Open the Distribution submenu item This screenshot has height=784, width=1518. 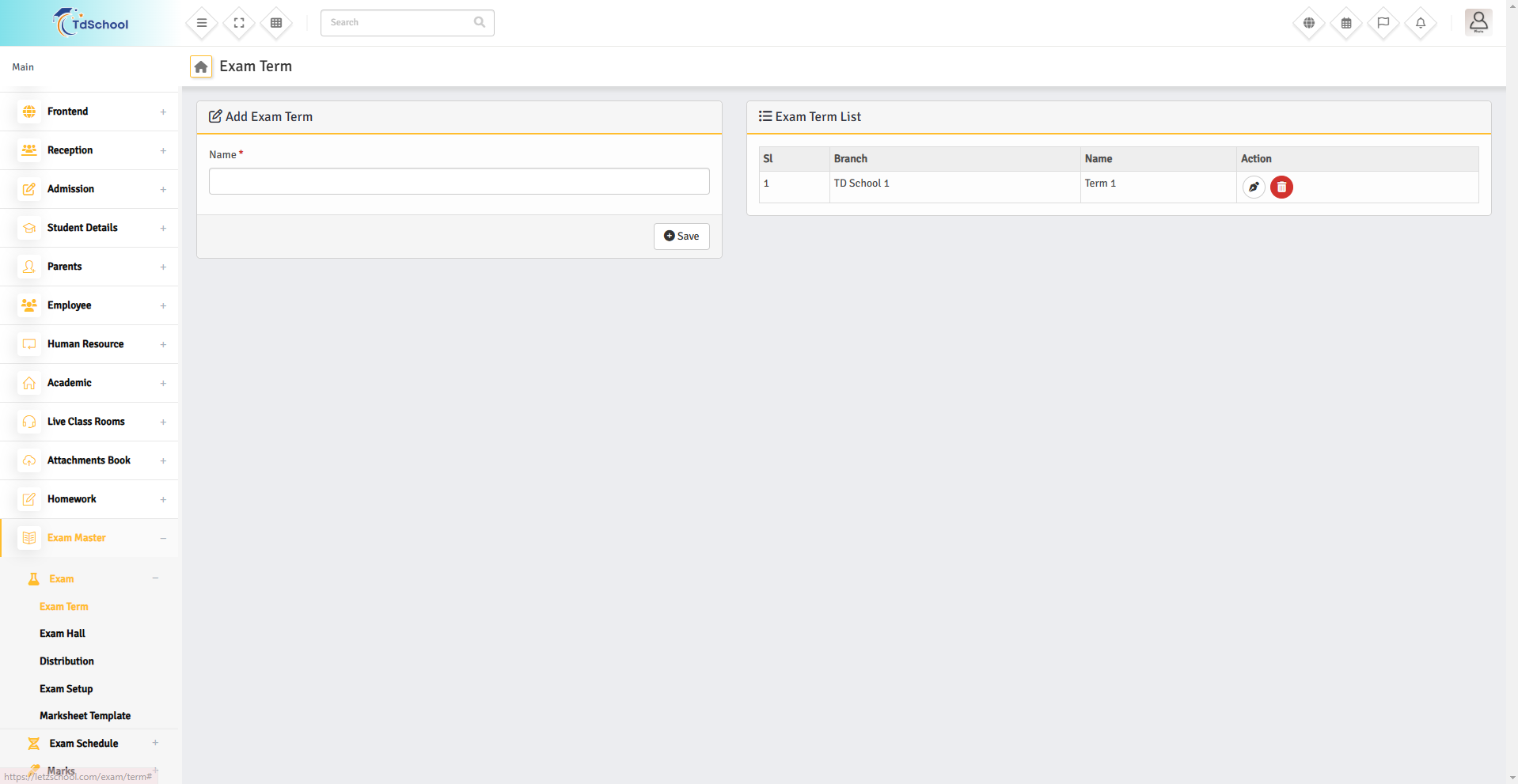(66, 661)
